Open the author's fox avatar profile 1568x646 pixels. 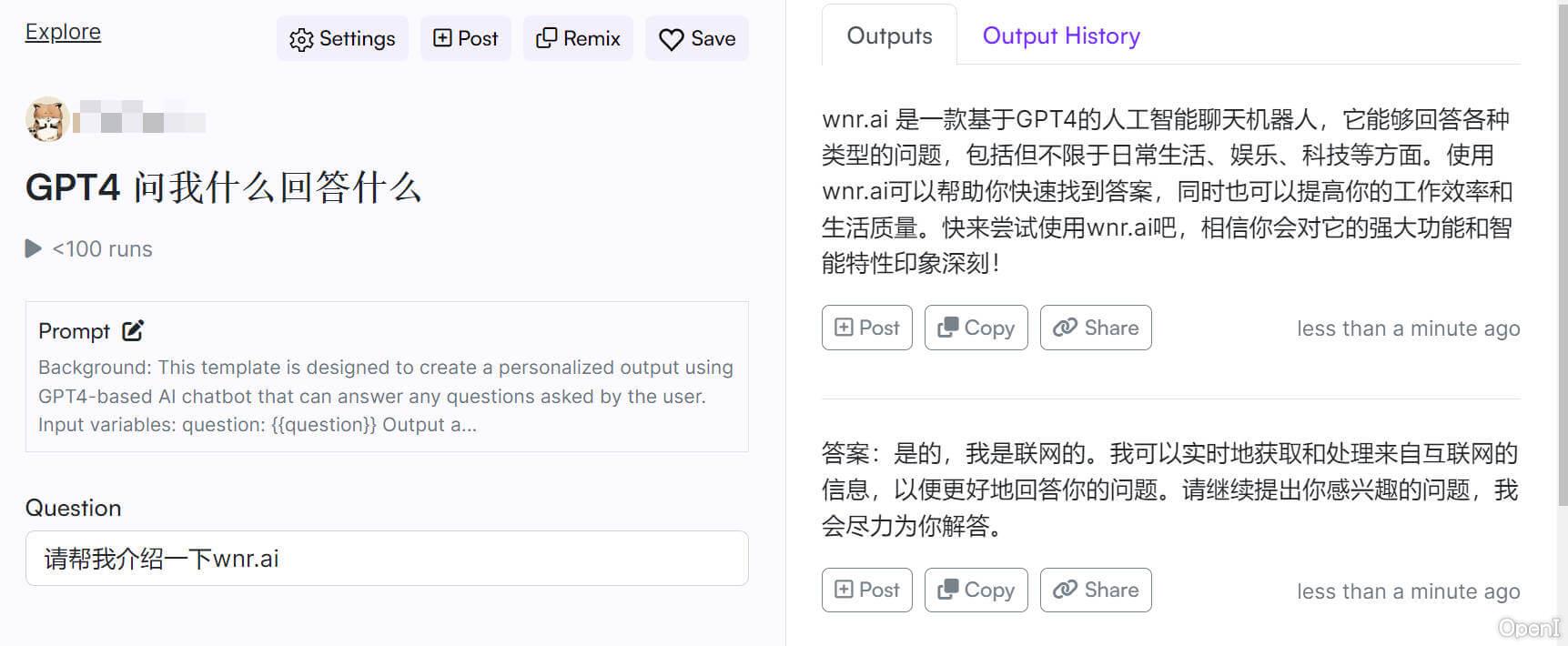(x=46, y=119)
